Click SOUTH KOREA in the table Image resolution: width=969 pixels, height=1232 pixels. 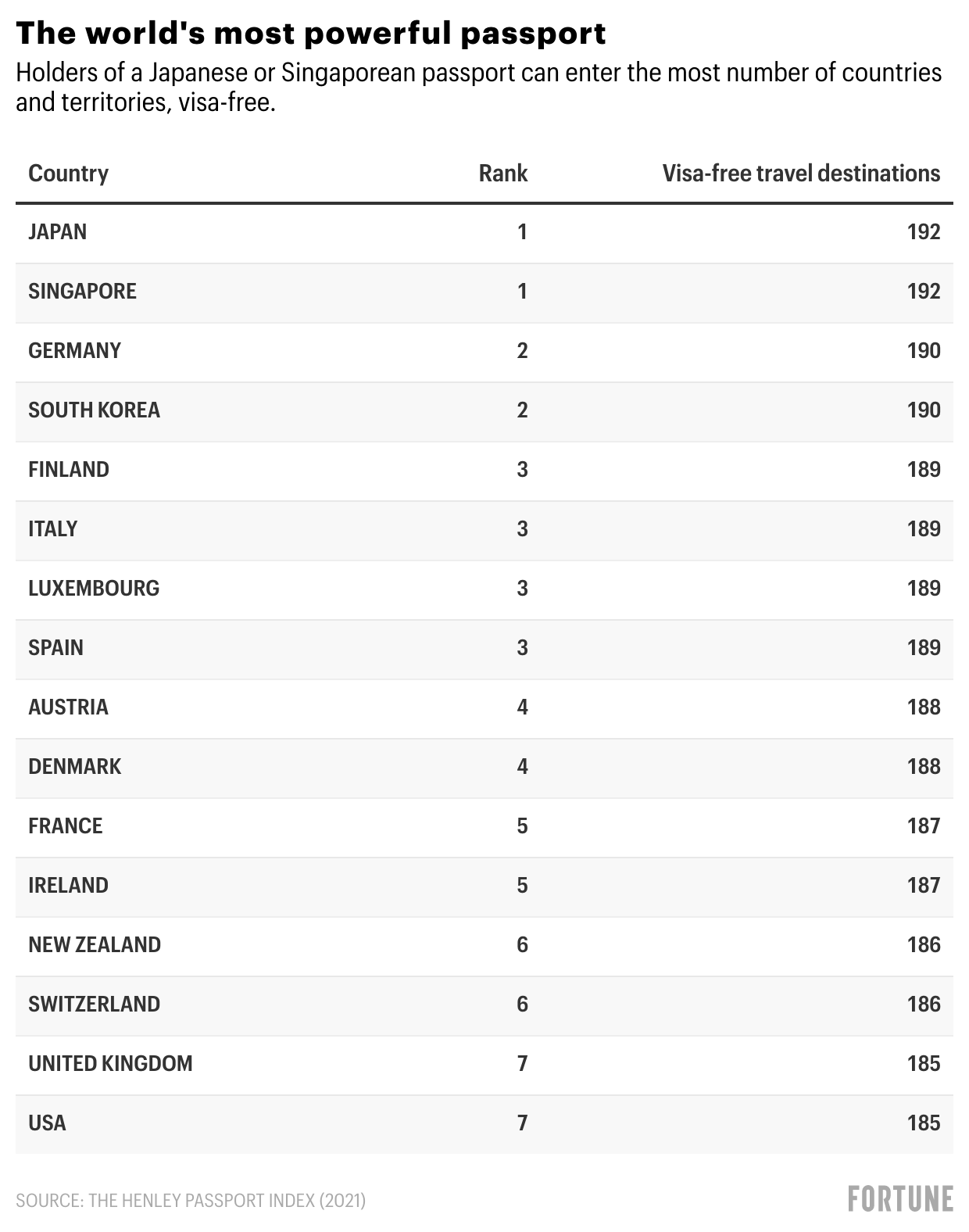coord(94,410)
